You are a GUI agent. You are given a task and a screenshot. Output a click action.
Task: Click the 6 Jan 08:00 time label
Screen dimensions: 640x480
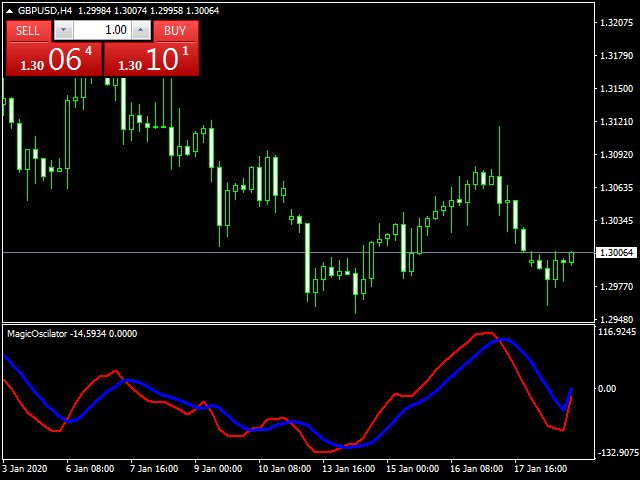coord(90,469)
